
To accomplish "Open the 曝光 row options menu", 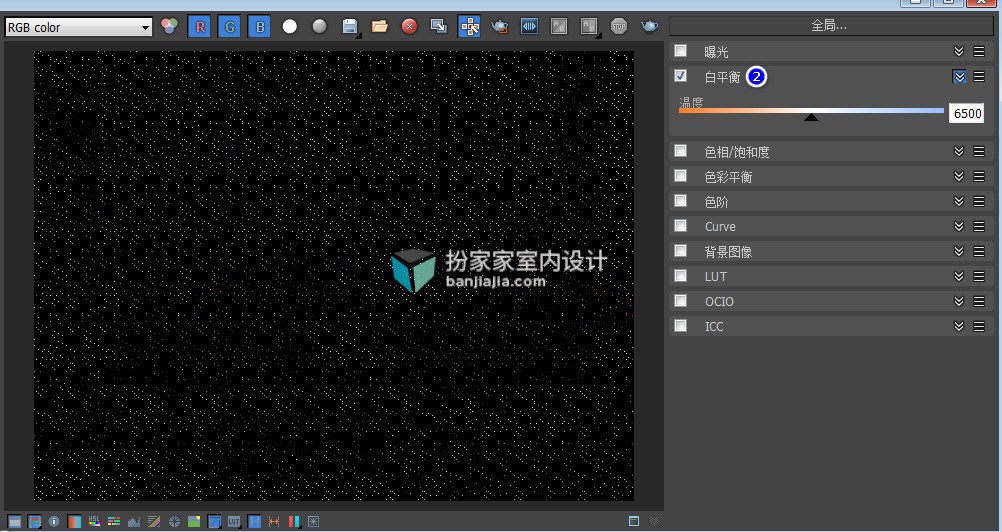I will [x=978, y=52].
